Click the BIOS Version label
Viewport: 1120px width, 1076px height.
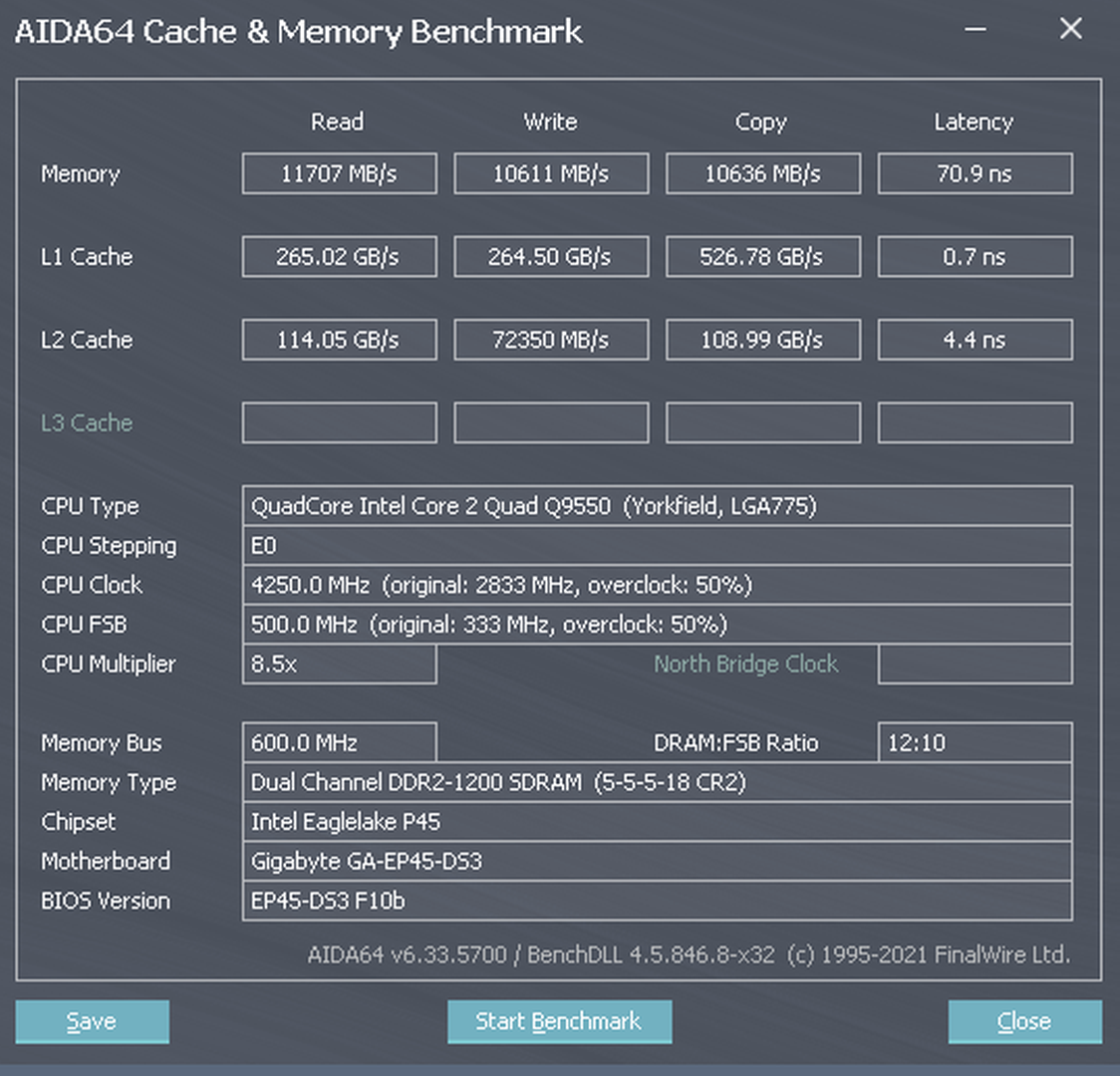(106, 901)
